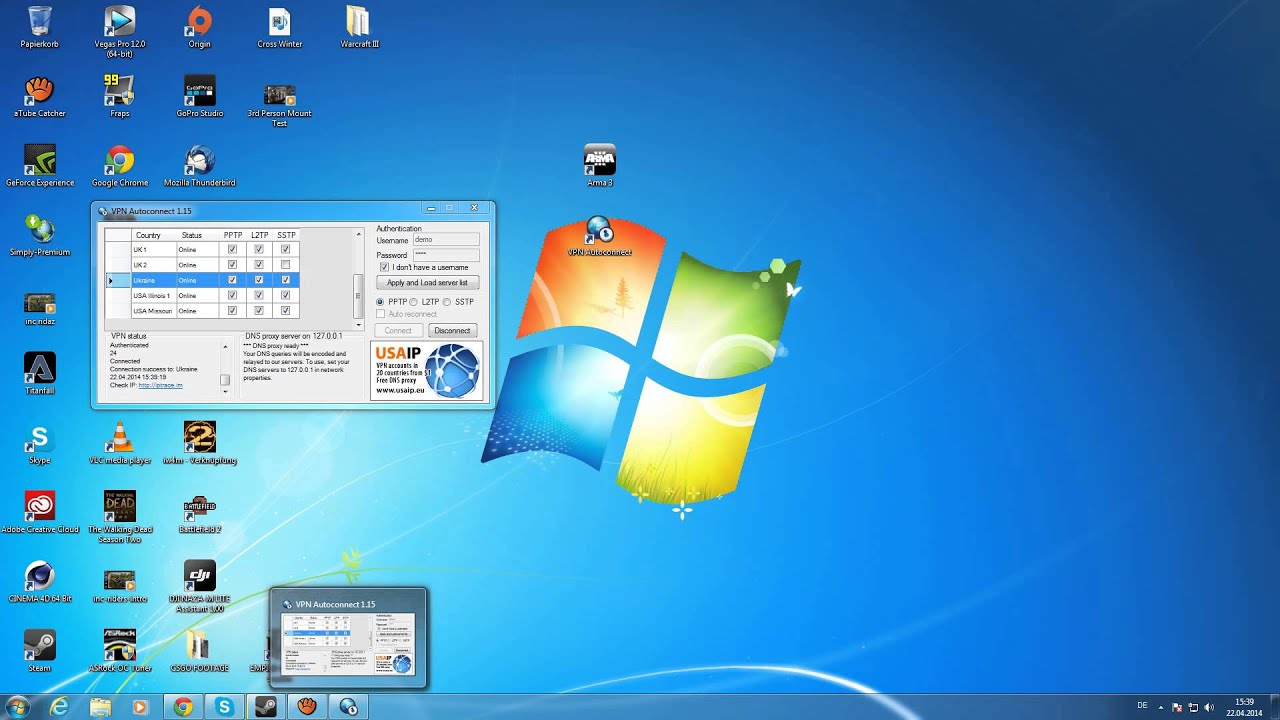Click the server list scroll-down arrow
The width and height of the screenshot is (1280, 720).
tap(359, 324)
